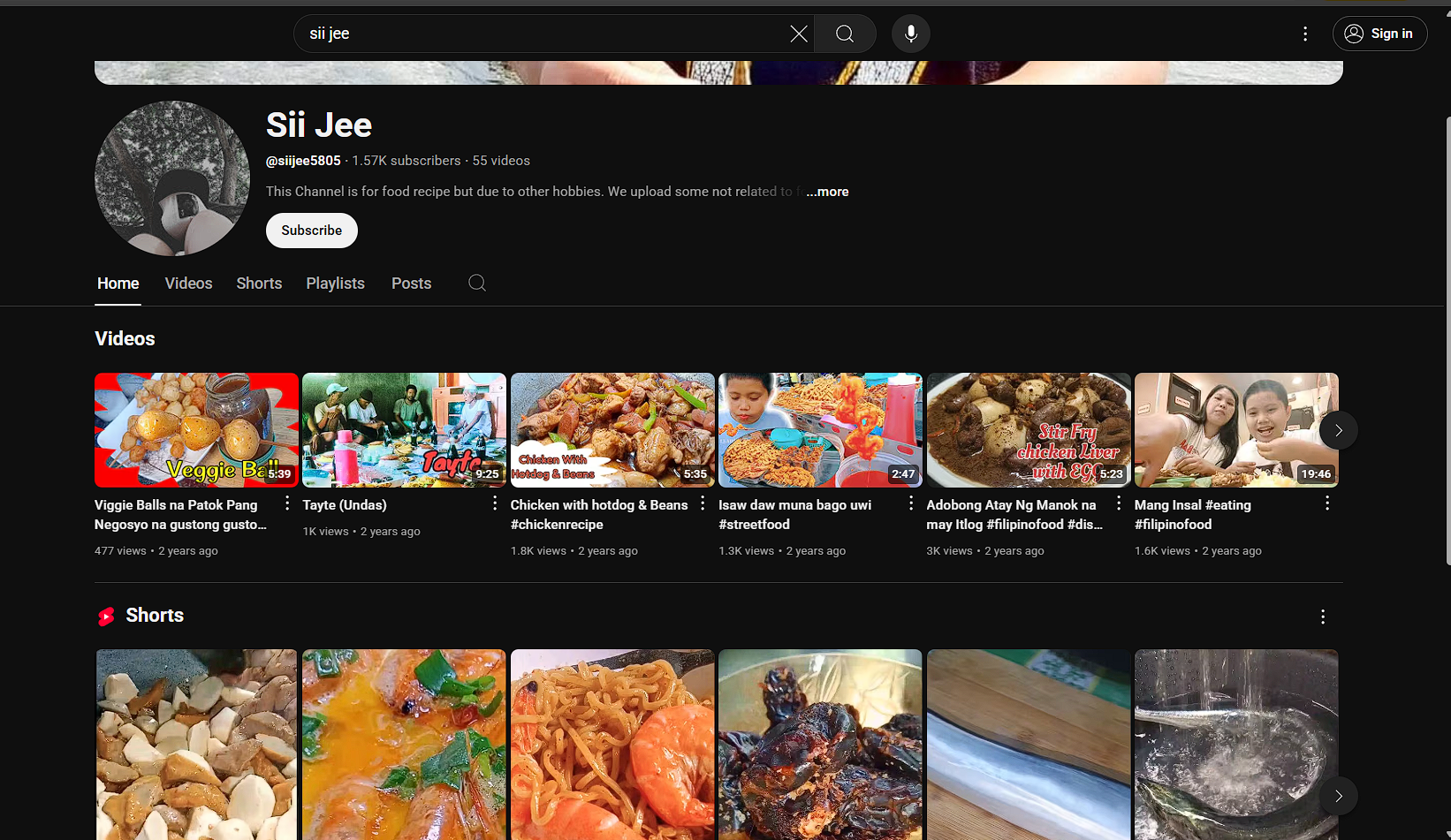Image resolution: width=1451 pixels, height=840 pixels.
Task: Start voice search with microphone
Action: [910, 34]
